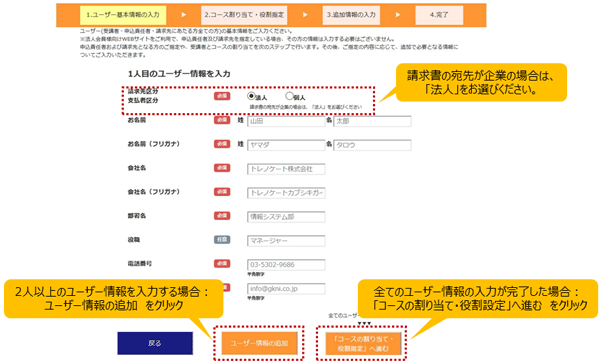600x362 pixels.
Task: Select the 法人 radio button
Action: click(251, 96)
